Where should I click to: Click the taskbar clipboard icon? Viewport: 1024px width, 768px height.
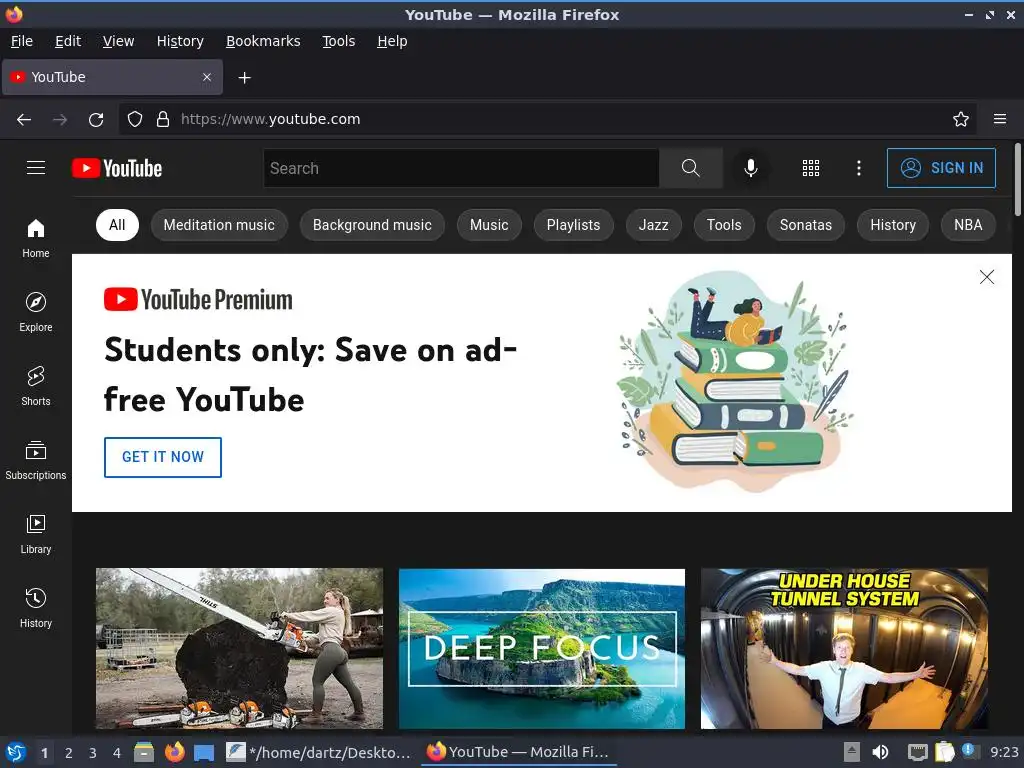944,752
